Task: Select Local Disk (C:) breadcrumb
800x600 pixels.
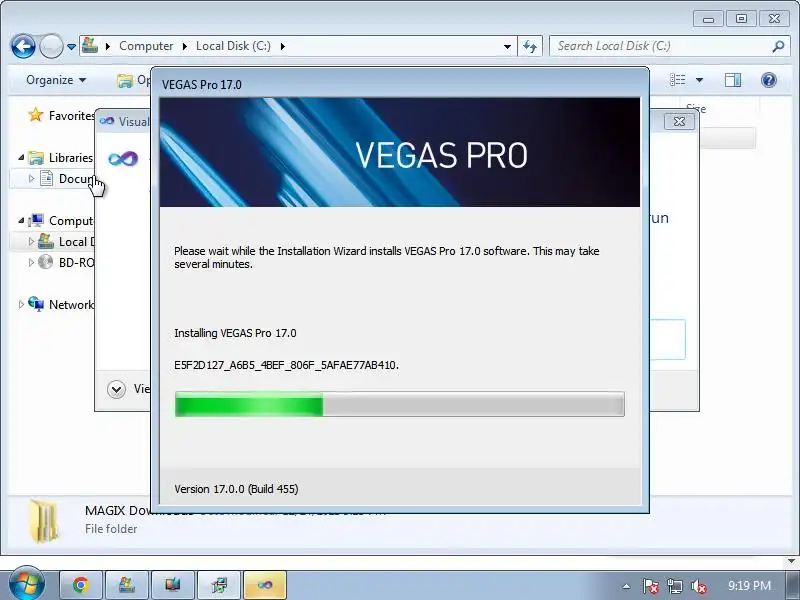Action: click(233, 46)
